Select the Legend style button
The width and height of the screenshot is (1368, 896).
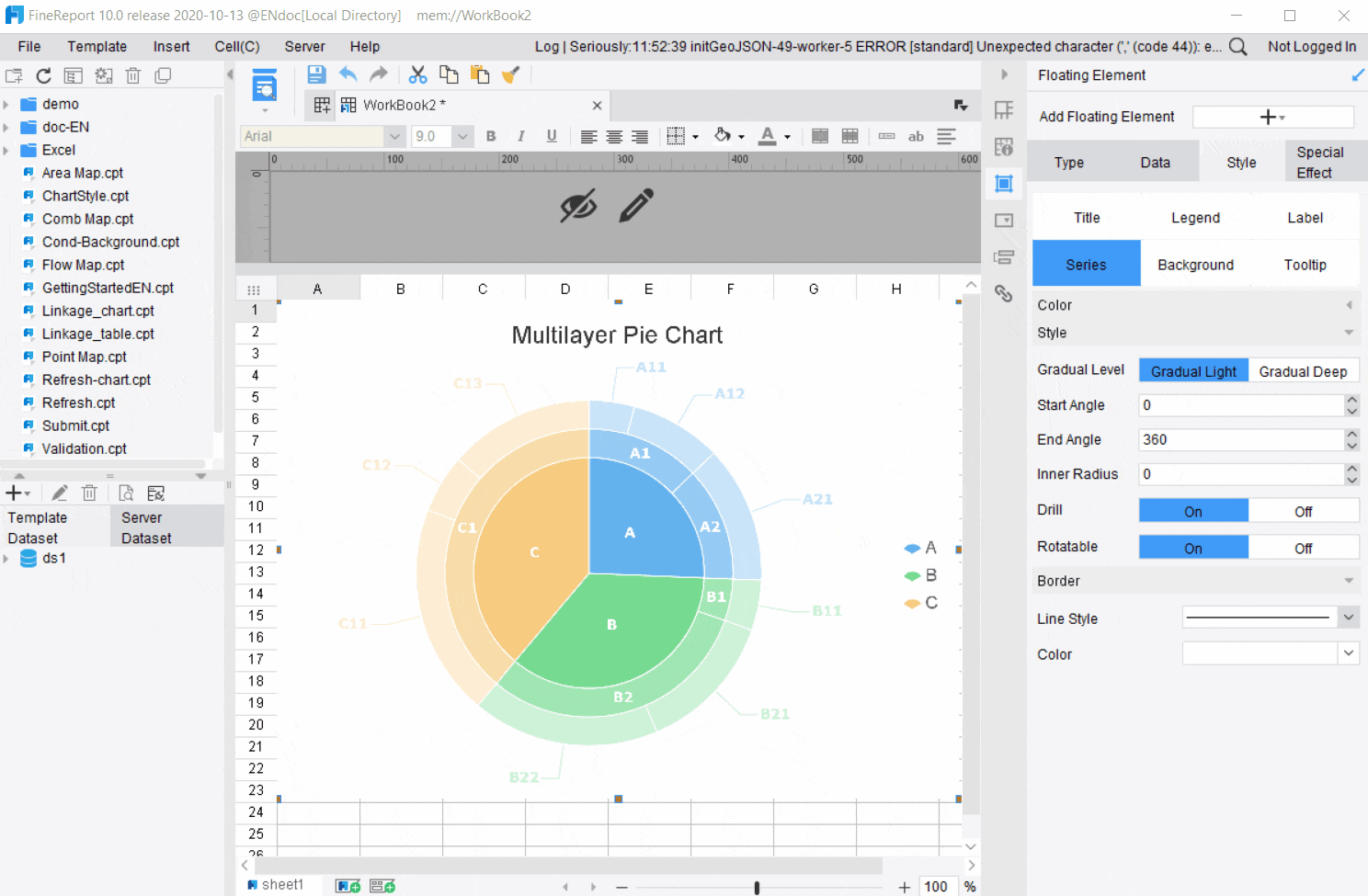[x=1195, y=218]
